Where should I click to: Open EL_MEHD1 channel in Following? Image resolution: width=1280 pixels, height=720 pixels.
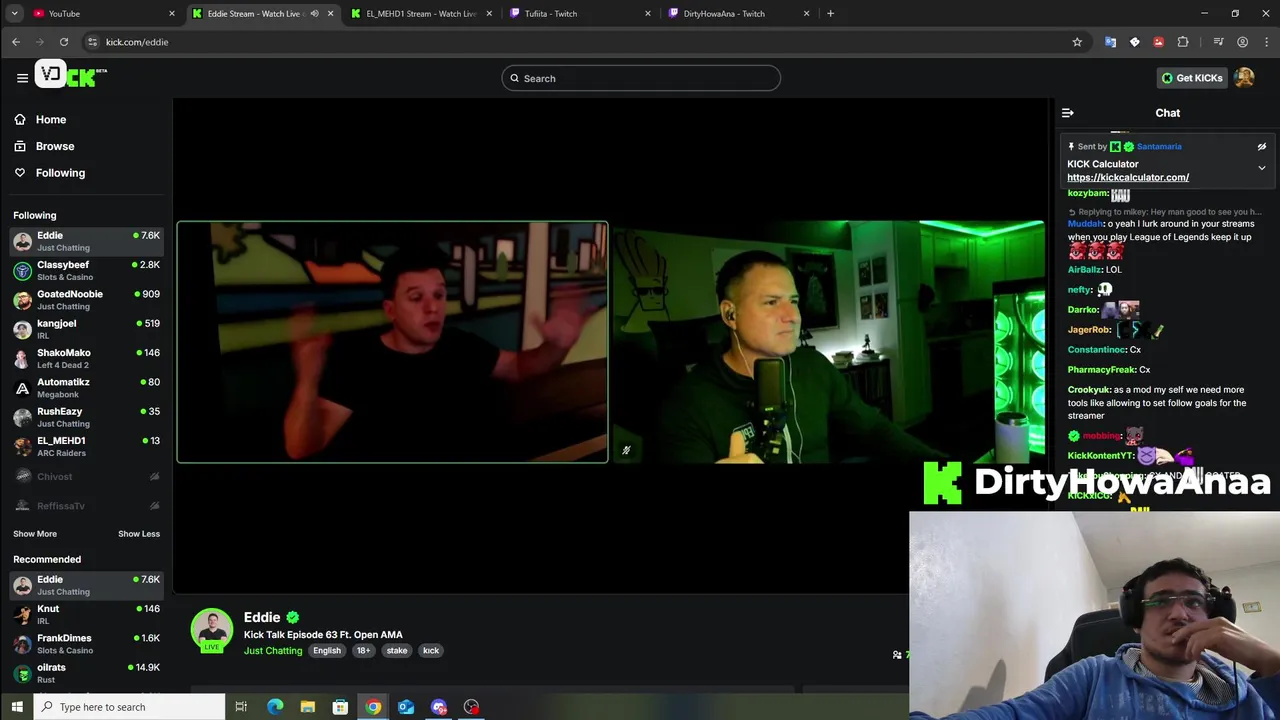pyautogui.click(x=87, y=446)
